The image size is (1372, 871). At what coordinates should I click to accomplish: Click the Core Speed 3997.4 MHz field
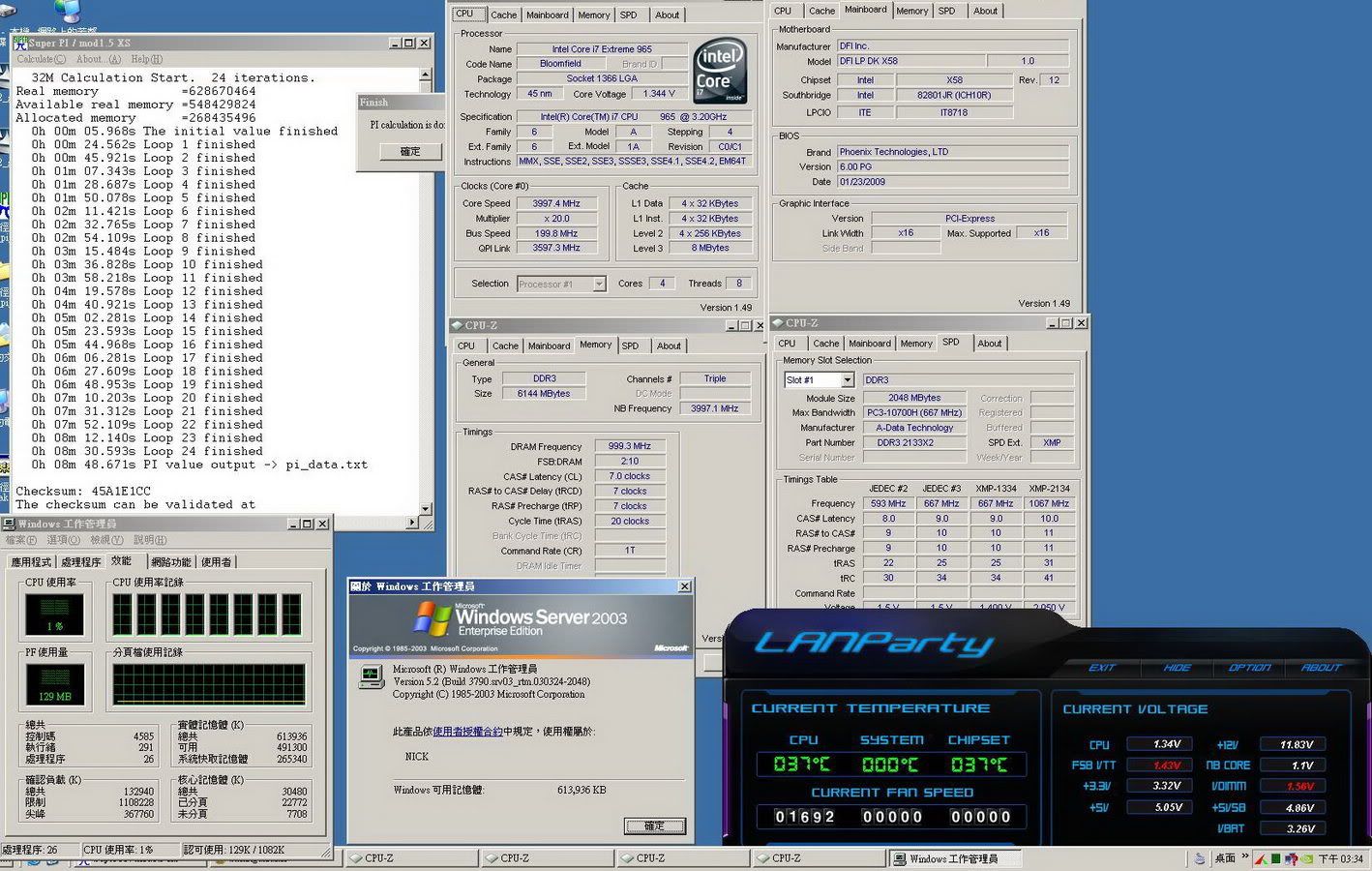556,203
